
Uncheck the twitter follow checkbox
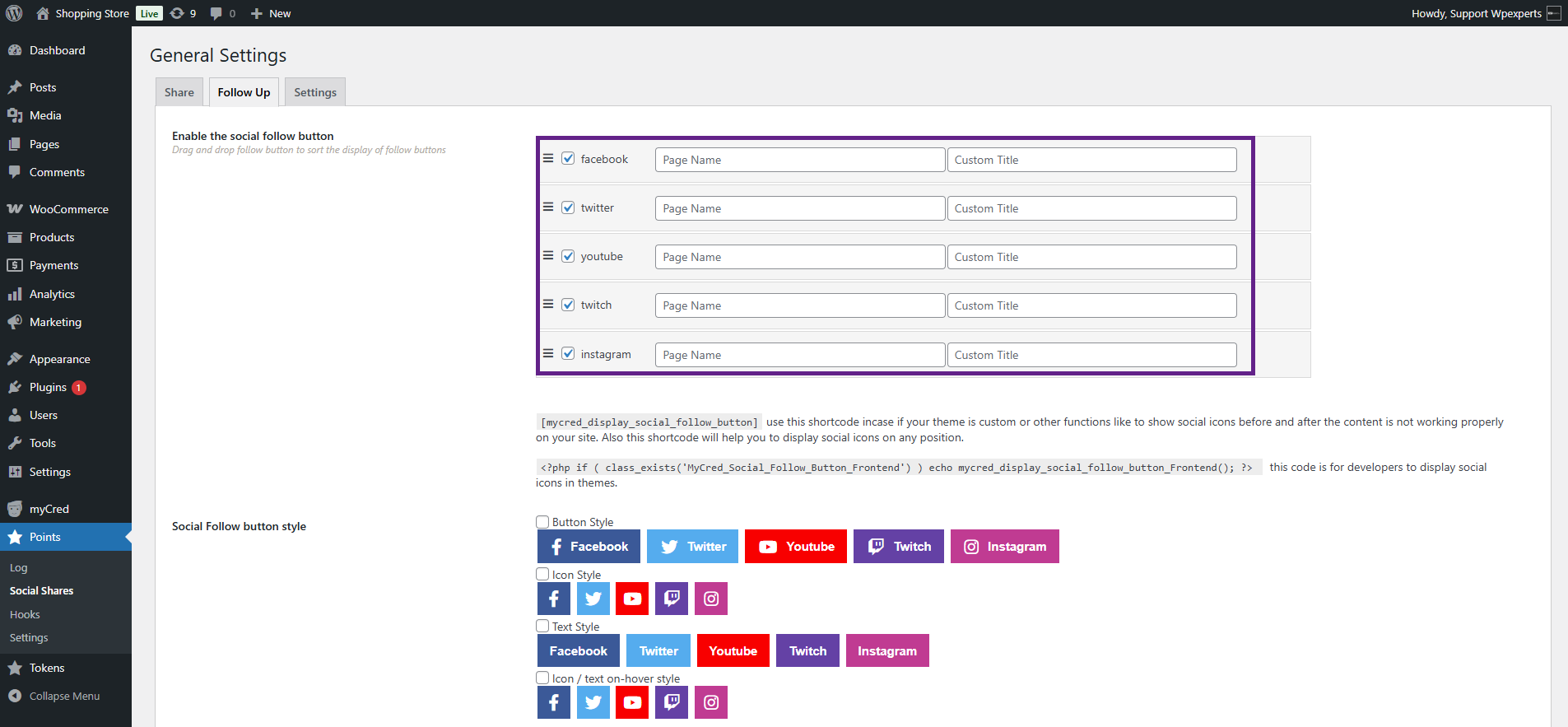[568, 207]
